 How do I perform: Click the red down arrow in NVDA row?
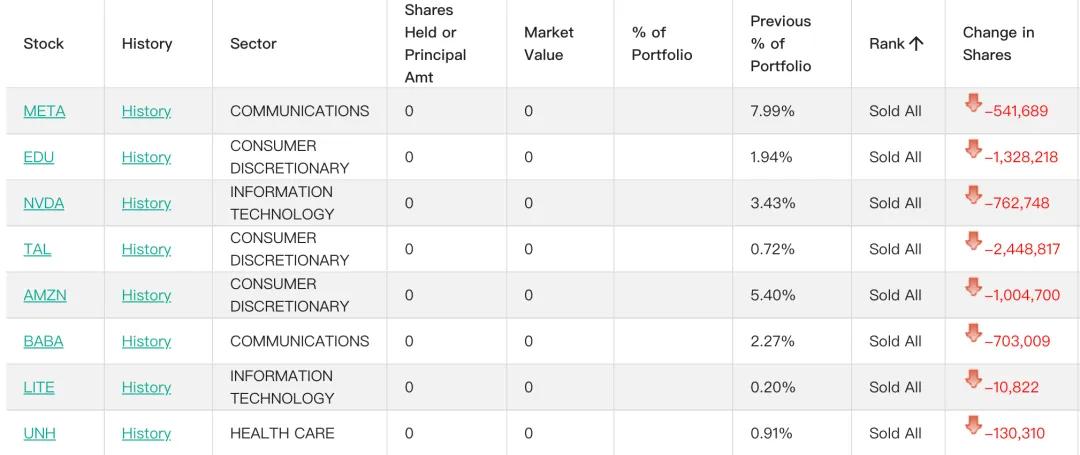click(973, 195)
